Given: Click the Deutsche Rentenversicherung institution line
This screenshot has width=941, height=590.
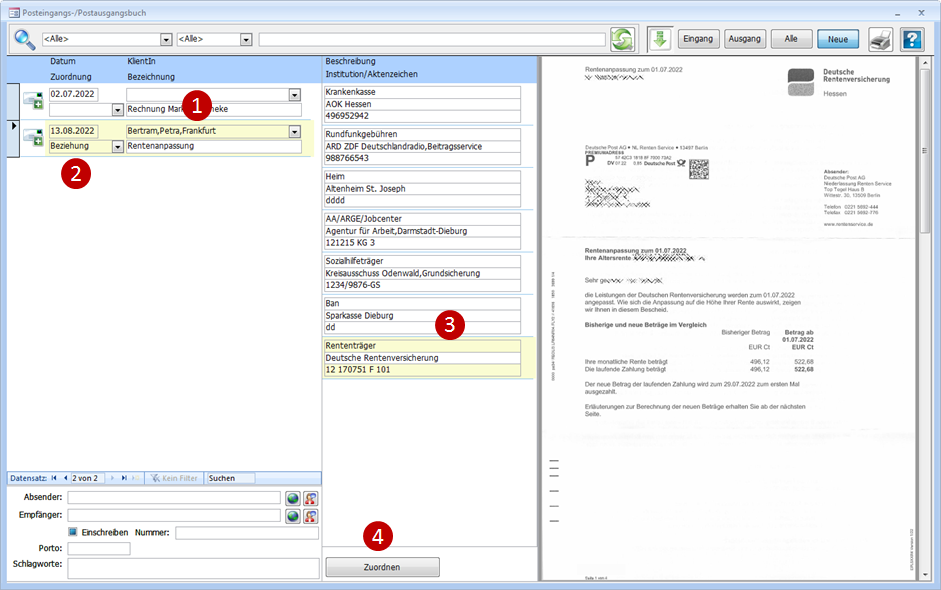Looking at the screenshot, I should click(422, 358).
